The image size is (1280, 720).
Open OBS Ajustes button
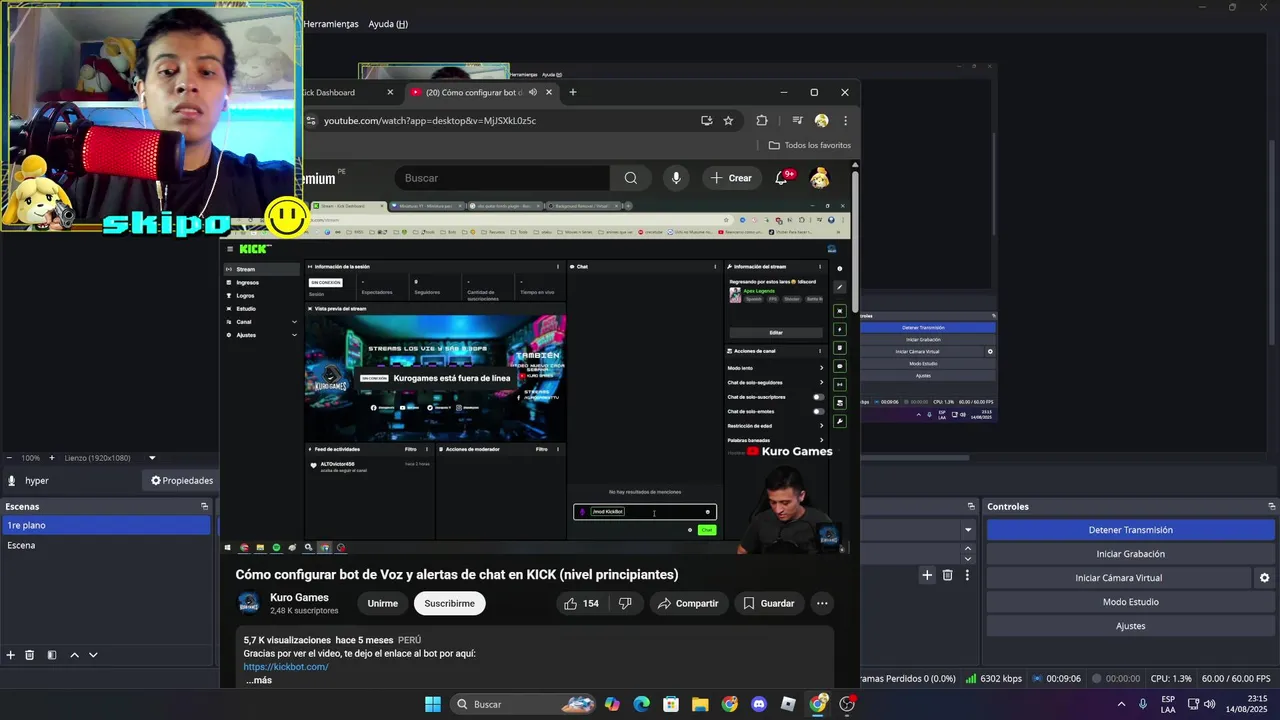(x=1130, y=626)
